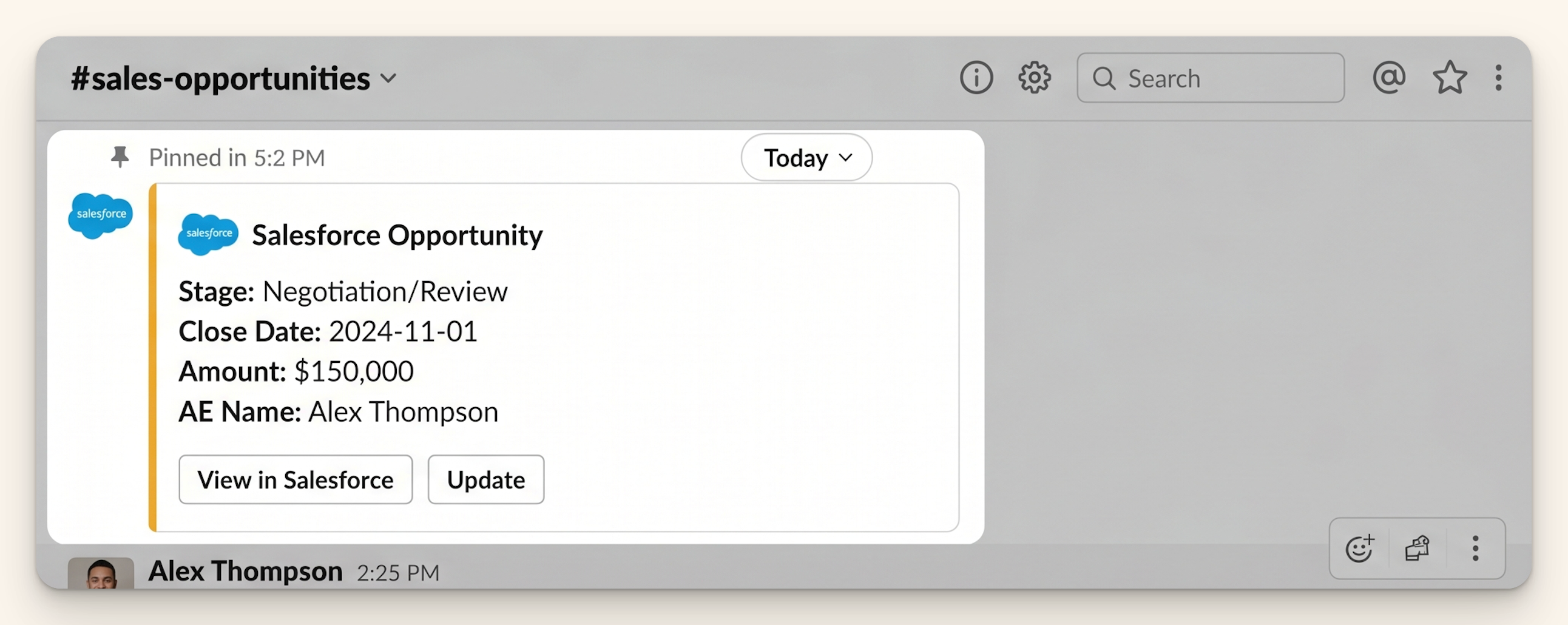The image size is (1568, 625).
Task: Open more message actions menu
Action: [x=1475, y=549]
